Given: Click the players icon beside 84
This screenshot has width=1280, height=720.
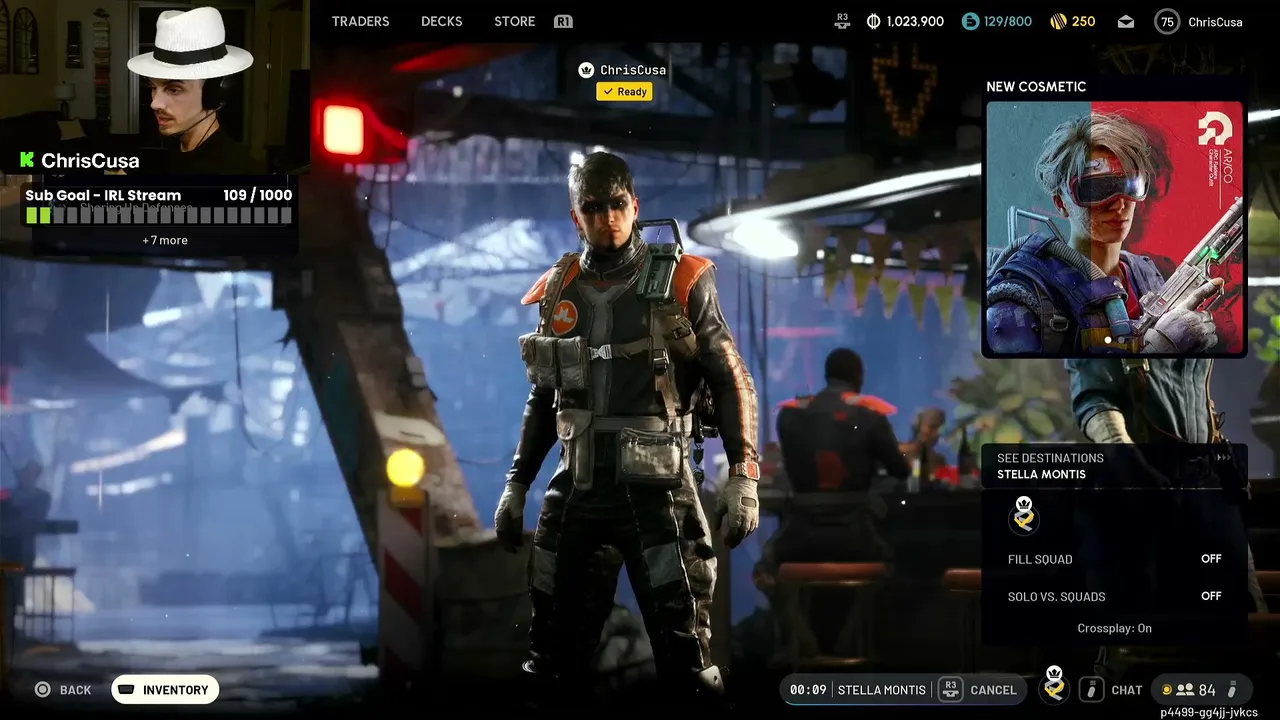Looking at the screenshot, I should pyautogui.click(x=1185, y=690).
